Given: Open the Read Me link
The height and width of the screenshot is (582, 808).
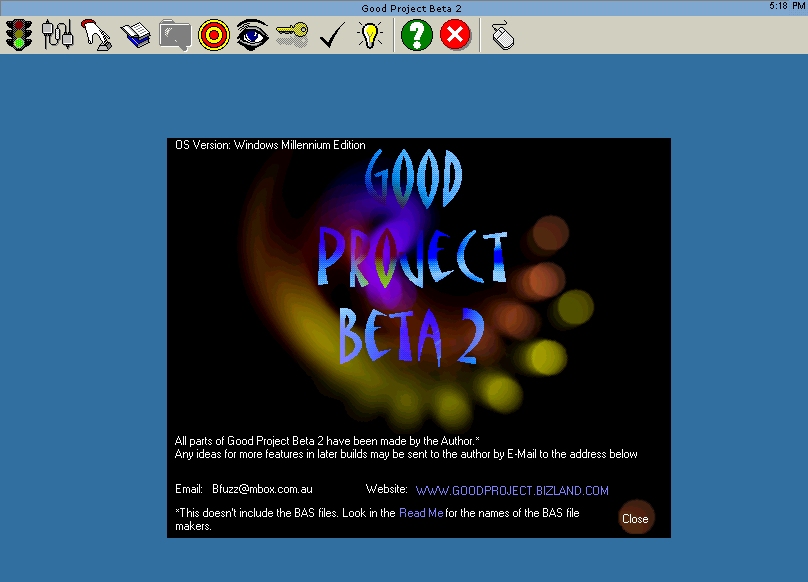Looking at the screenshot, I should tap(420, 513).
